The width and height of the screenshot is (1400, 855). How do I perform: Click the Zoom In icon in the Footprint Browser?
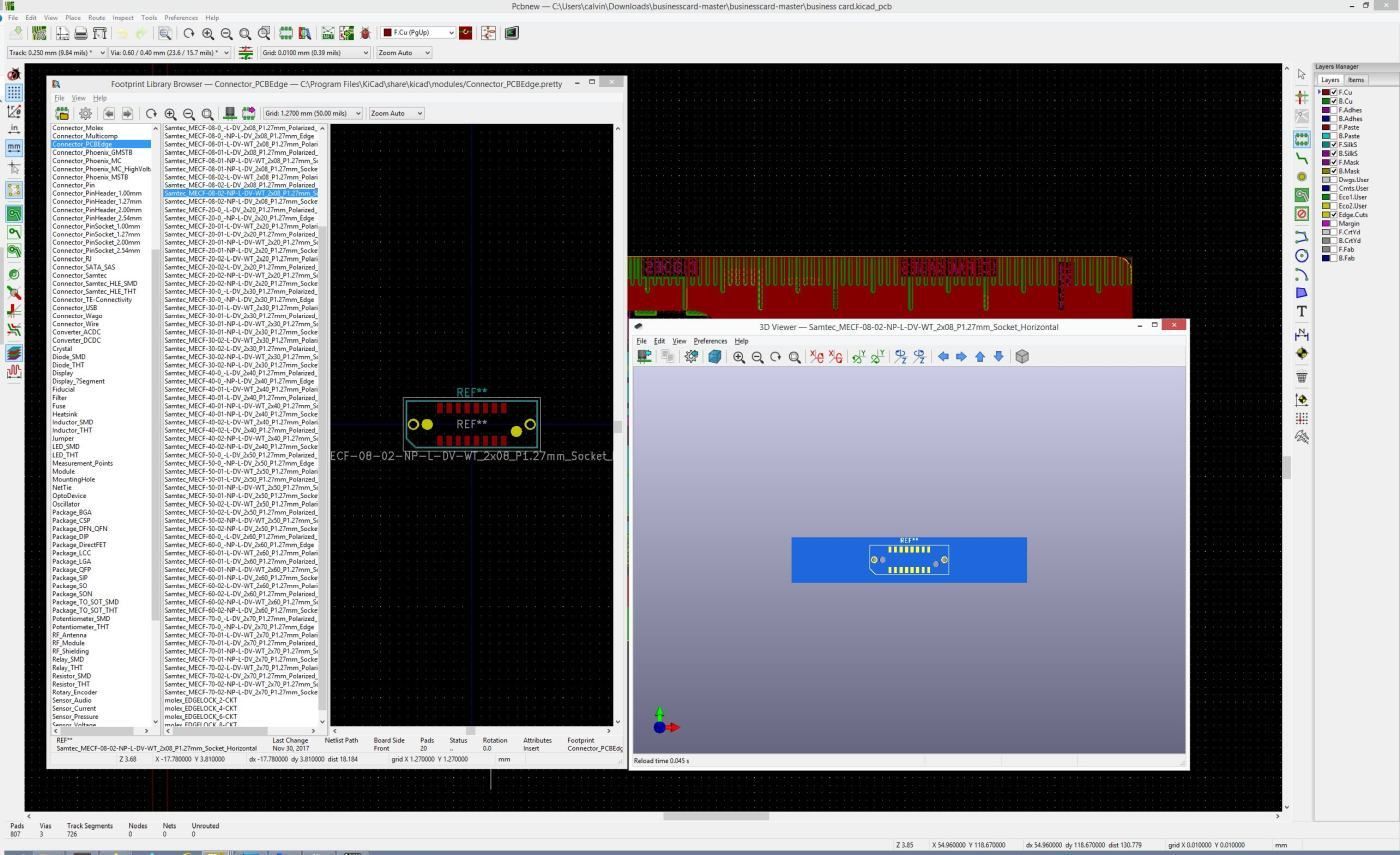(x=169, y=113)
